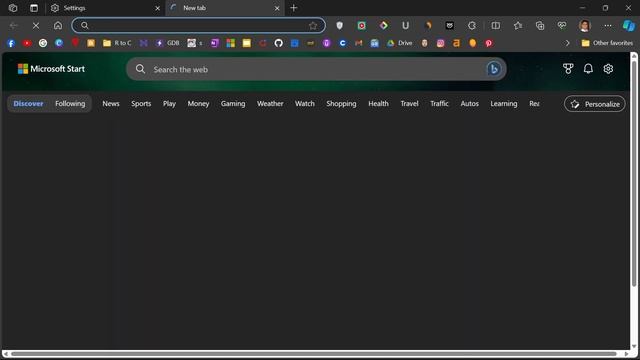Screen dimensions: 640x360
Task: Open the Sports category
Action: pyautogui.click(x=141, y=104)
